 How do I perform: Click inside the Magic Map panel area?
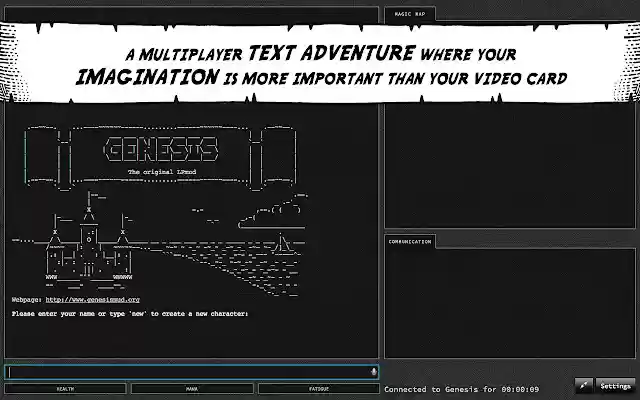510,165
